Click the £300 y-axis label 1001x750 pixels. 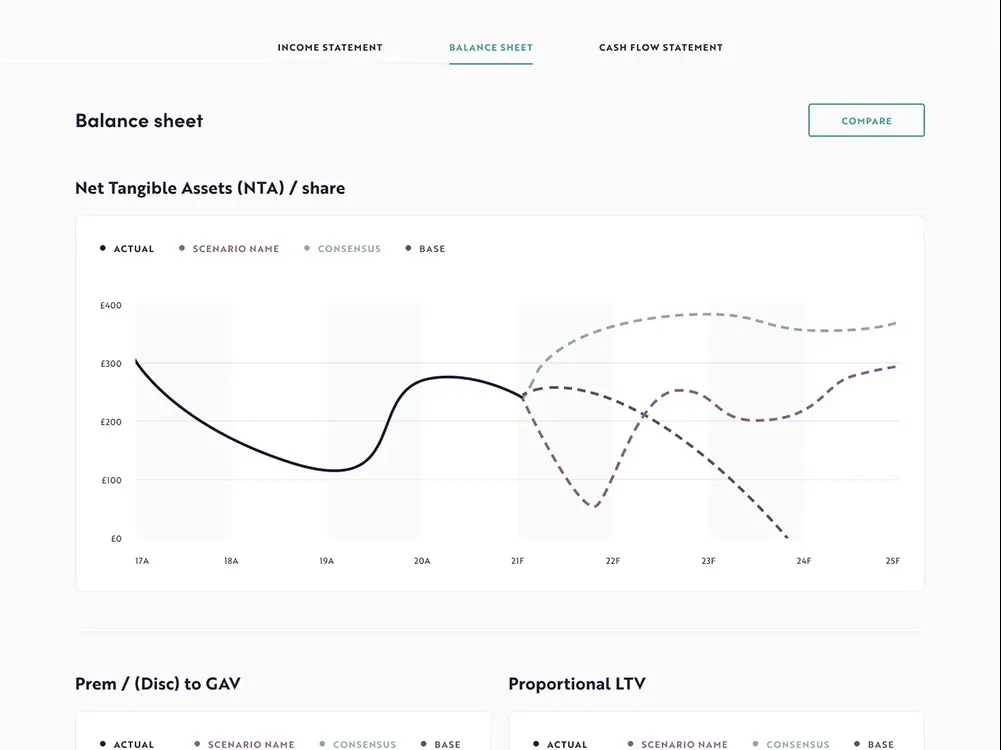point(111,364)
